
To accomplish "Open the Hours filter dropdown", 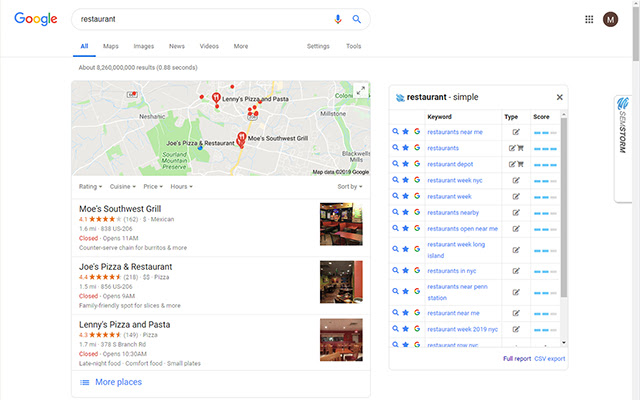I will [181, 187].
